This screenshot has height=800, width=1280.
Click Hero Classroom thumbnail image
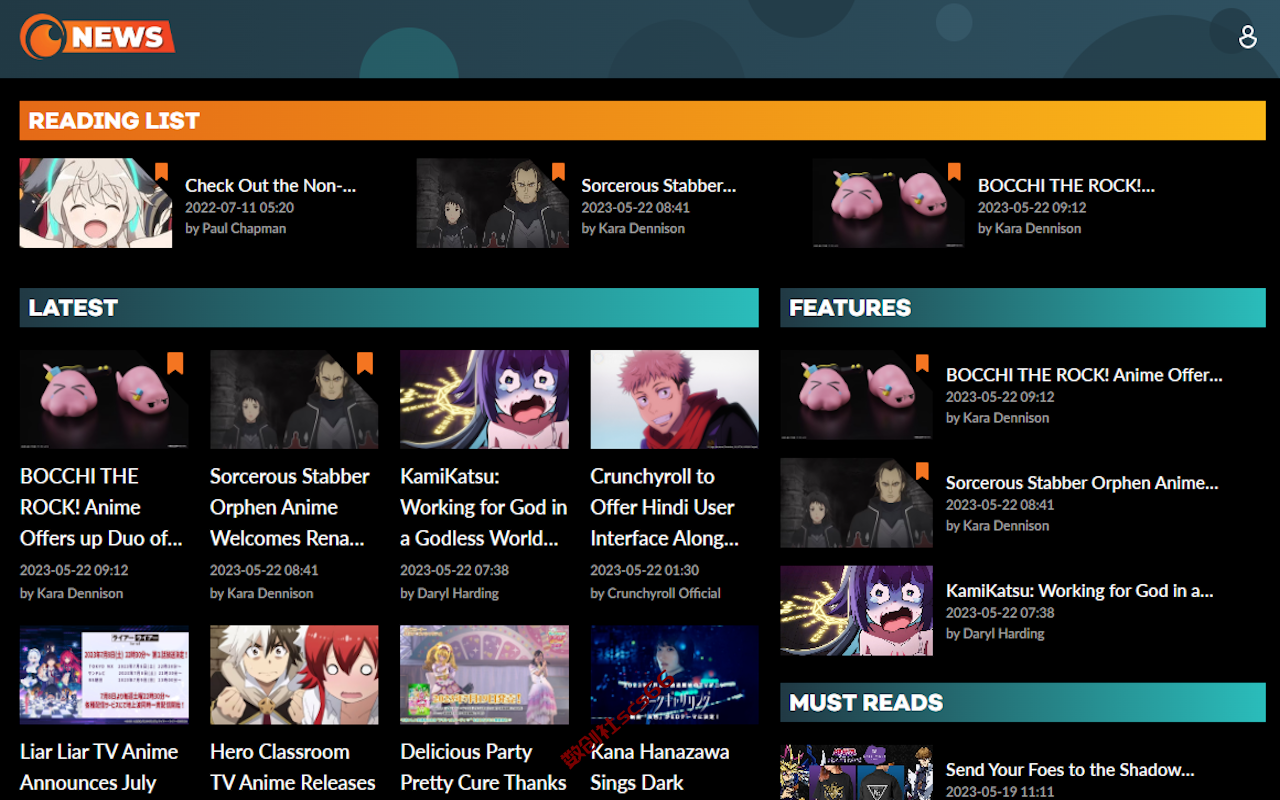coord(294,675)
